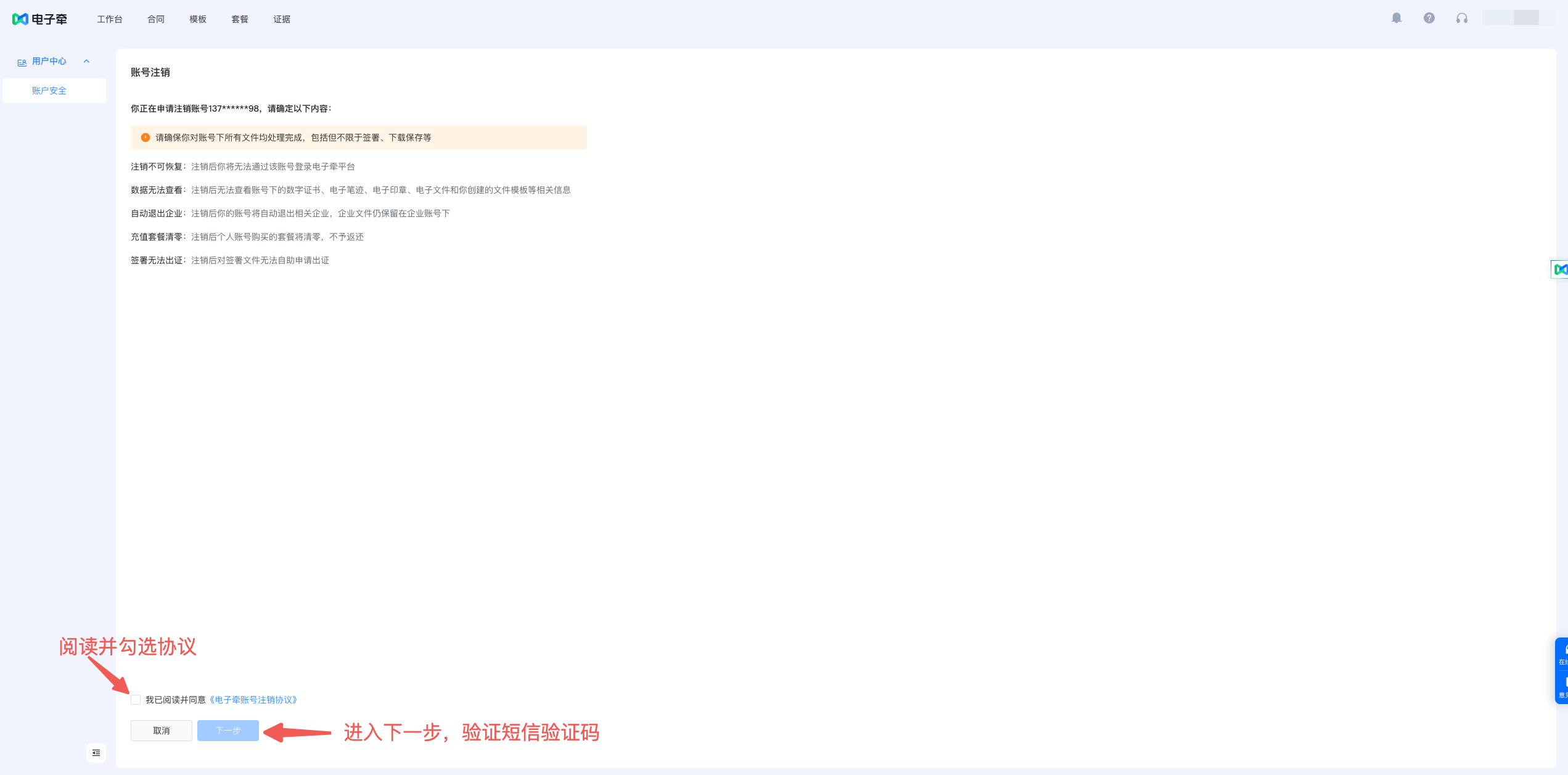The height and width of the screenshot is (775, 1568).
Task: Click the sidebar collapse icon at bottom
Action: point(96,752)
